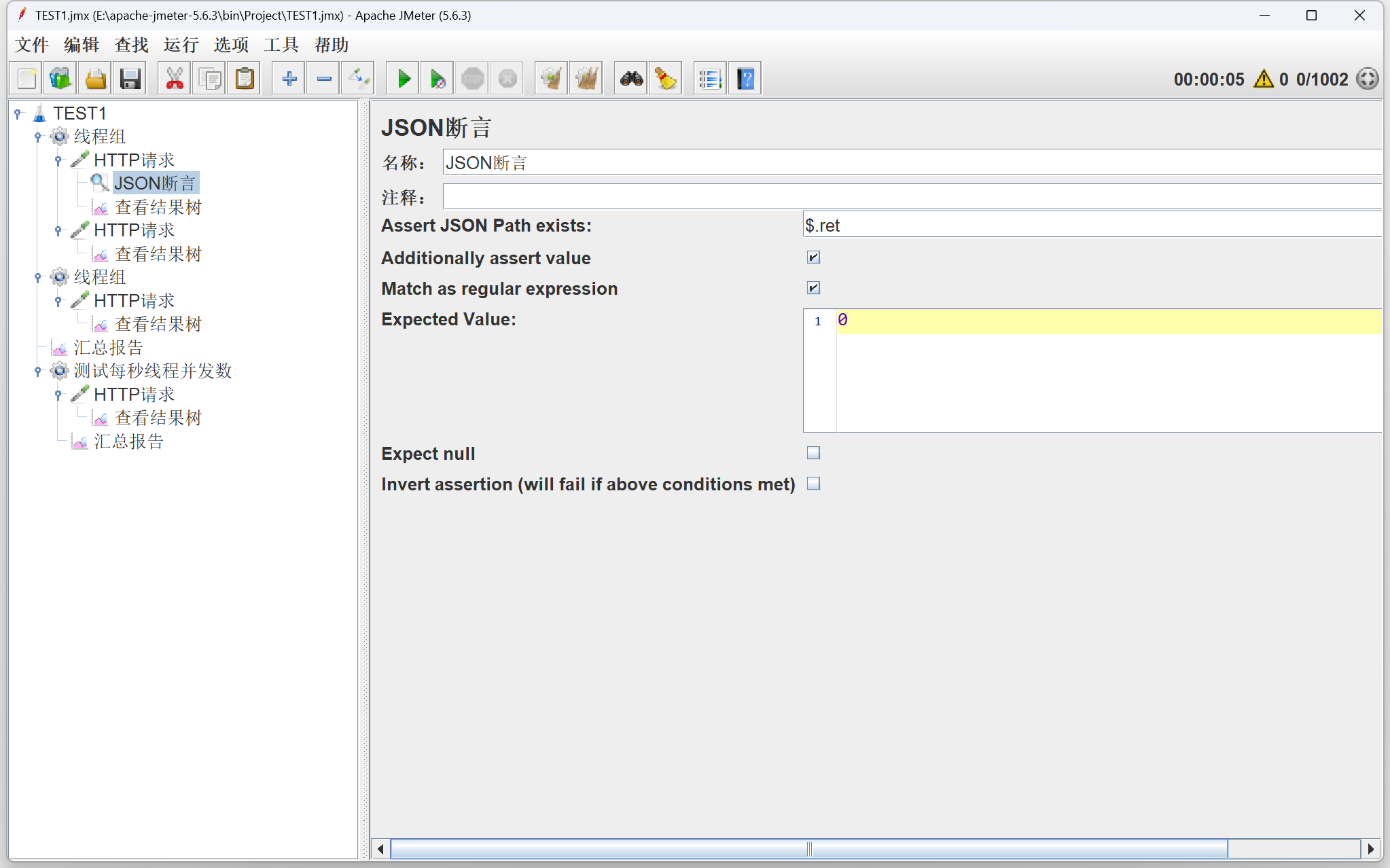This screenshot has width=1390, height=868.
Task: Open the 运行 menu
Action: pyautogui.click(x=181, y=45)
